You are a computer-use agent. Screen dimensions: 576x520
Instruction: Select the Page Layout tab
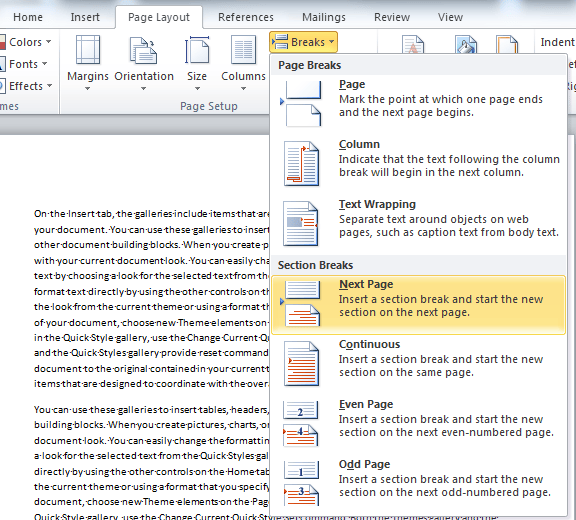point(159,17)
